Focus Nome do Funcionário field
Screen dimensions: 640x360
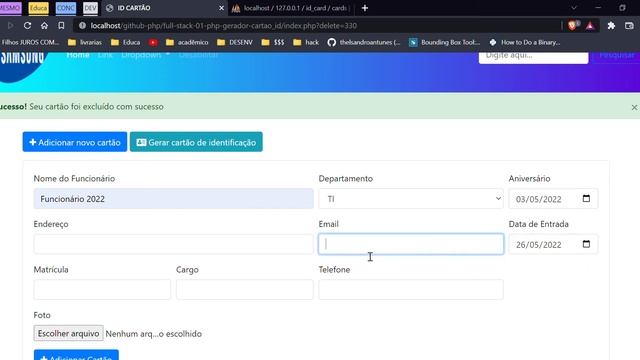point(173,199)
